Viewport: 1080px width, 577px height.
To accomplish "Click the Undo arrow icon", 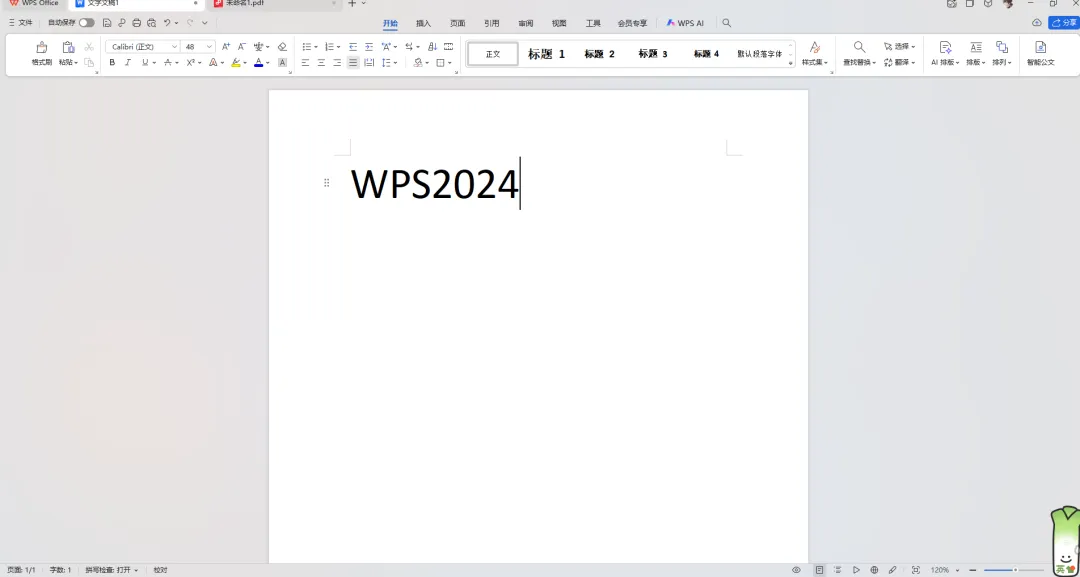I will tap(167, 23).
